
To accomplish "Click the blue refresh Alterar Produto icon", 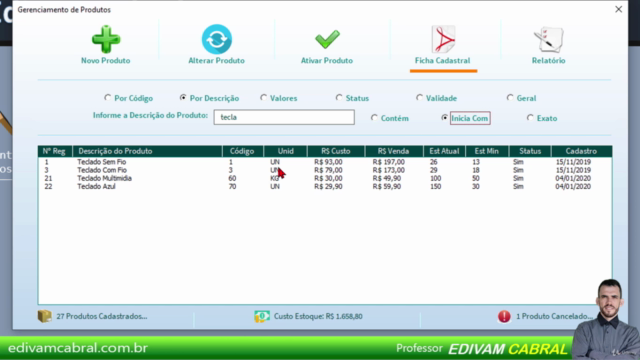I will click(217, 39).
